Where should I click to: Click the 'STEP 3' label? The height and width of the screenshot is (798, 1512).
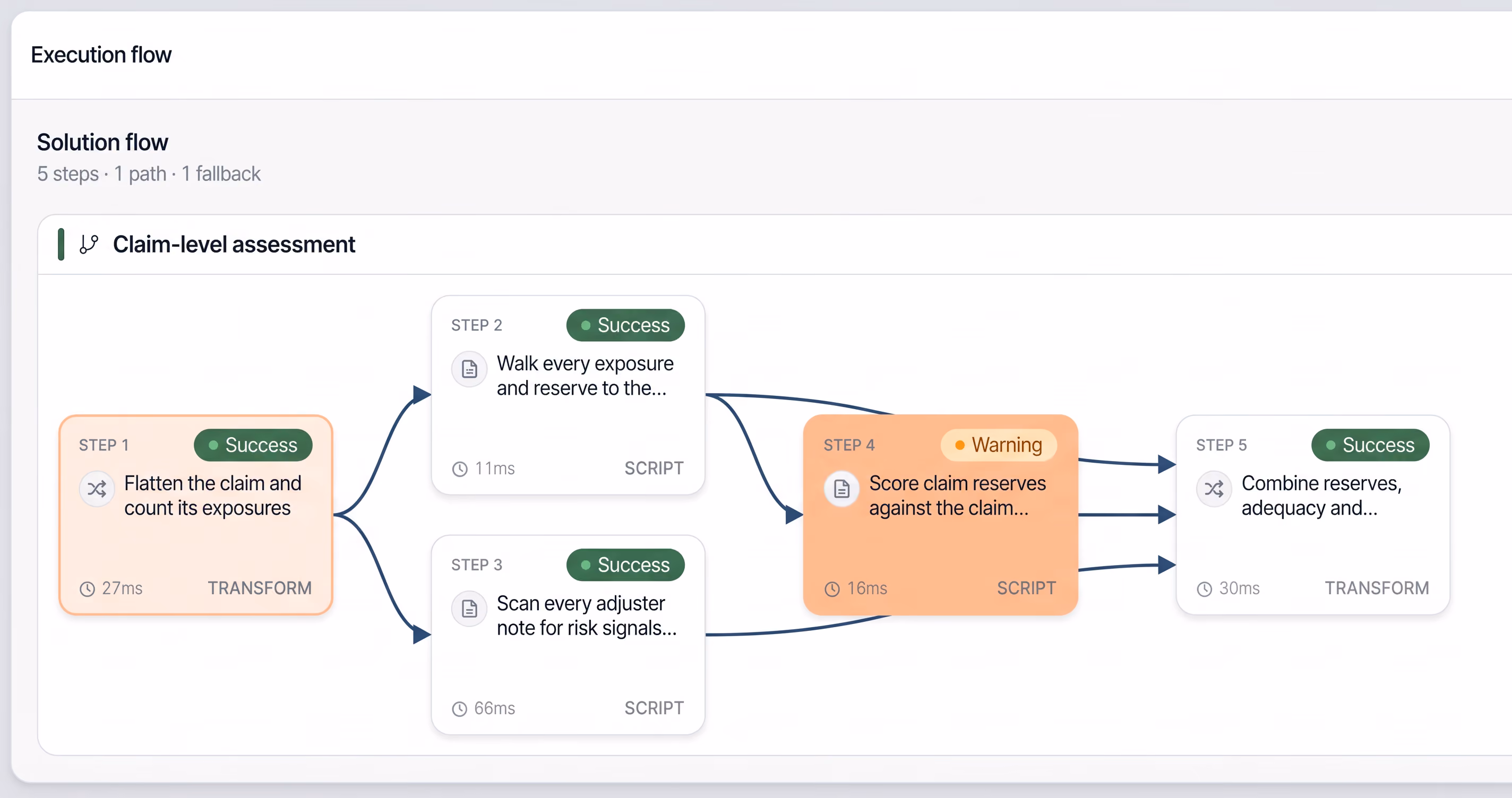(477, 565)
